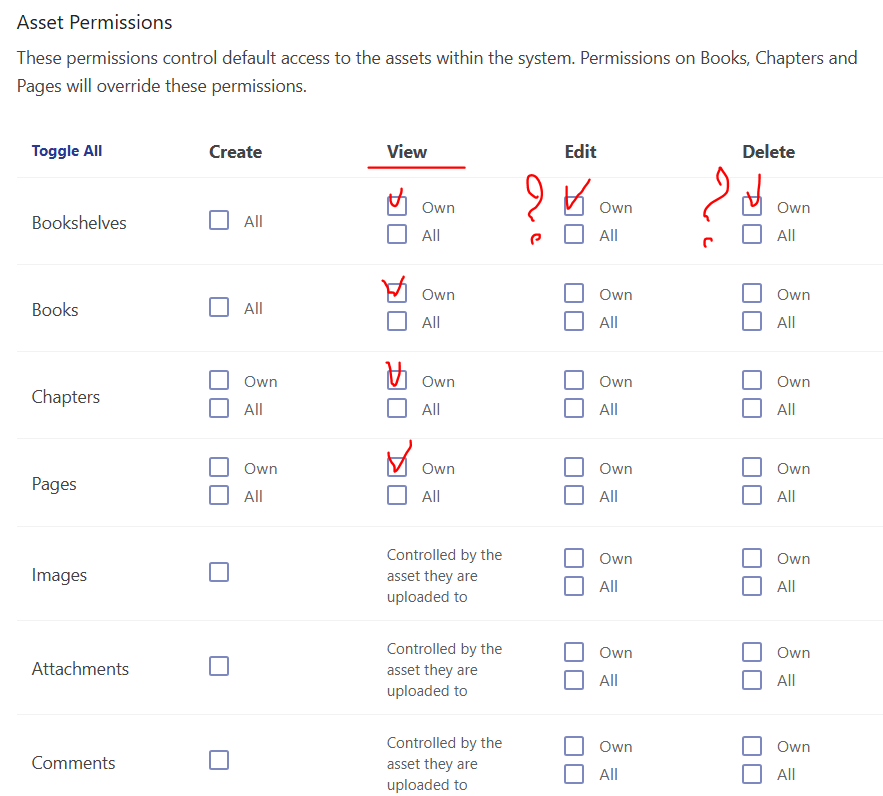Image resolution: width=883 pixels, height=796 pixels.
Task: Tick Edit Own for Bookshelves
Action: coord(574,206)
